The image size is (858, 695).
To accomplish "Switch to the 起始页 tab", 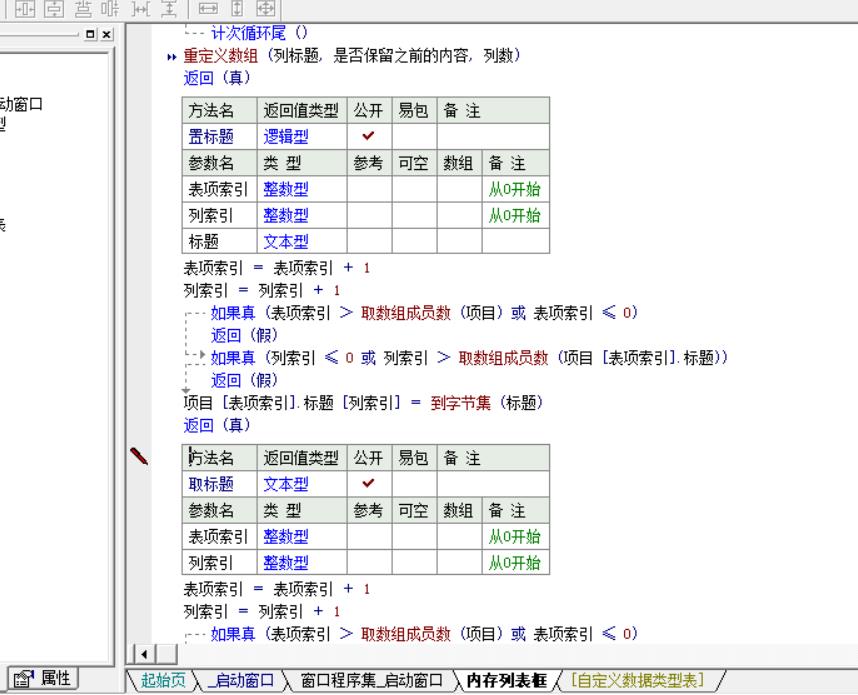I will coord(162,681).
